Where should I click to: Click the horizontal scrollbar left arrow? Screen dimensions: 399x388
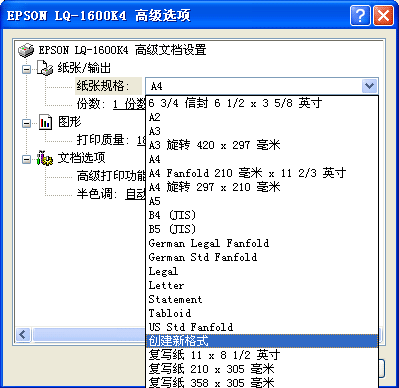point(23,334)
